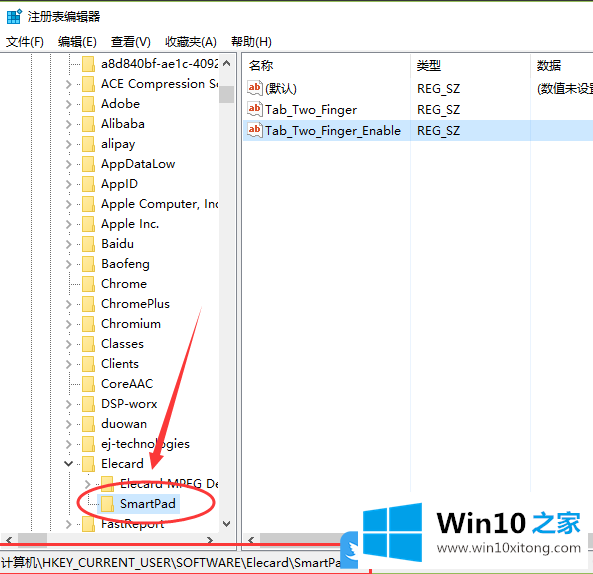
Task: Click the tree pane scroll down arrow
Action: tap(227, 524)
